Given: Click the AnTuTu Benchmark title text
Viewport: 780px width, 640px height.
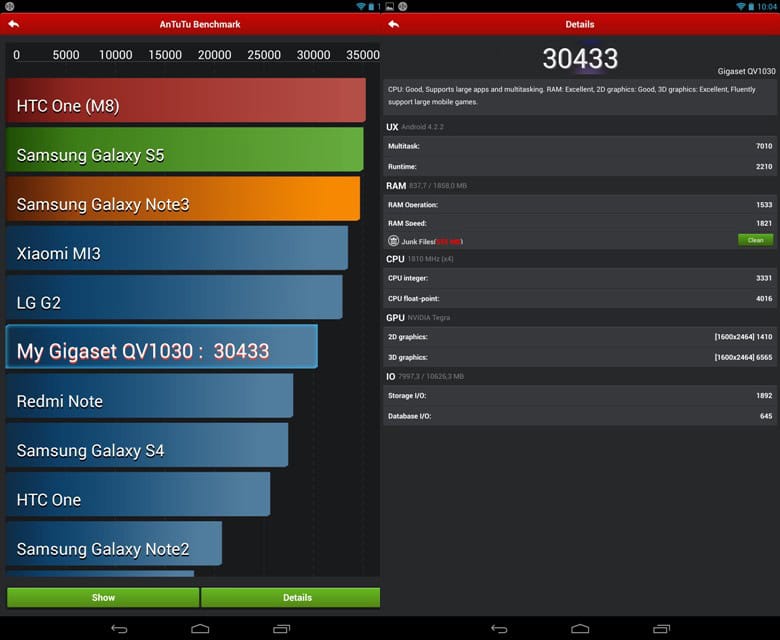Looking at the screenshot, I should click(200, 24).
